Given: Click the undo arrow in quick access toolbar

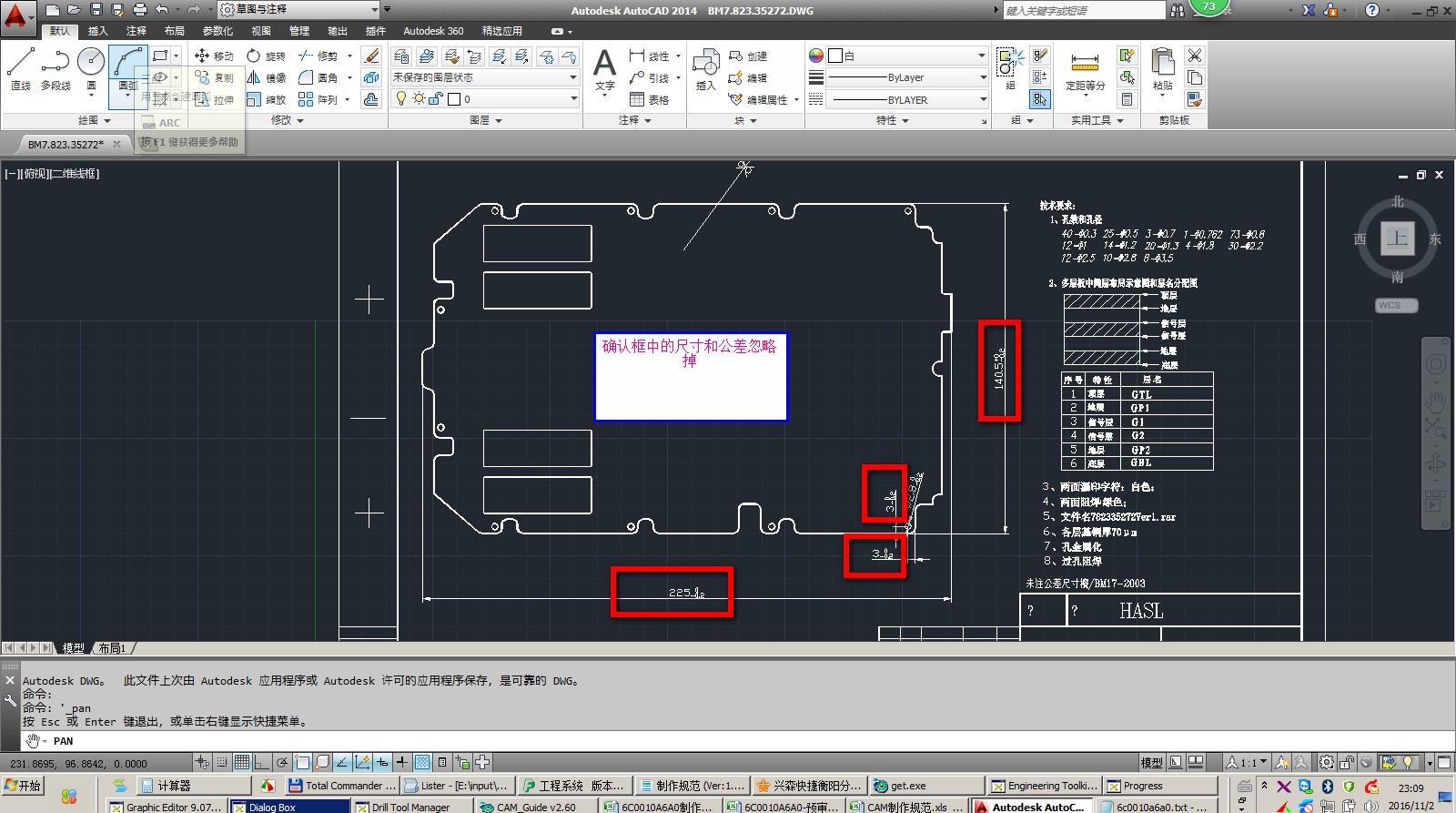Looking at the screenshot, I should pyautogui.click(x=161, y=9).
